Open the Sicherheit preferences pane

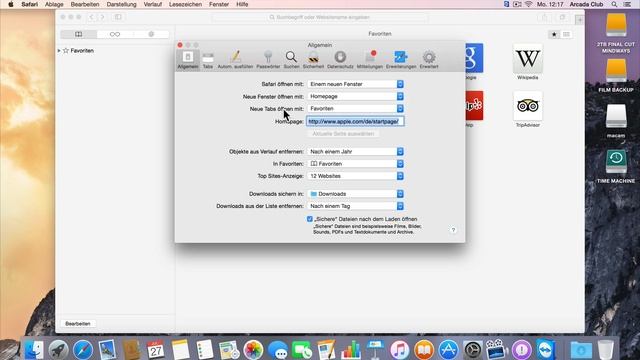tap(313, 60)
